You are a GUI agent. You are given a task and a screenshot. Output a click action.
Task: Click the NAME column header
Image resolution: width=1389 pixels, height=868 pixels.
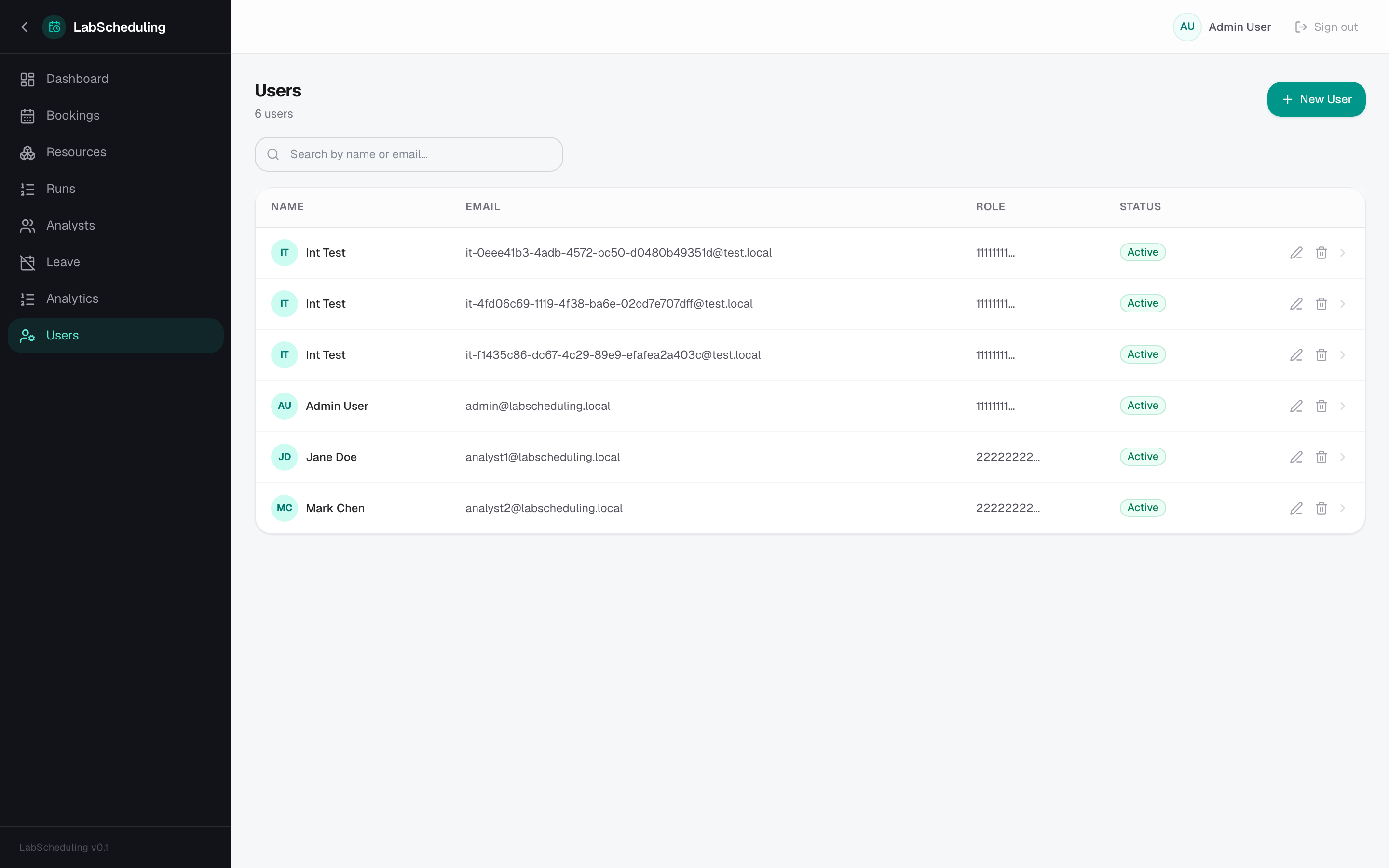[x=287, y=207]
